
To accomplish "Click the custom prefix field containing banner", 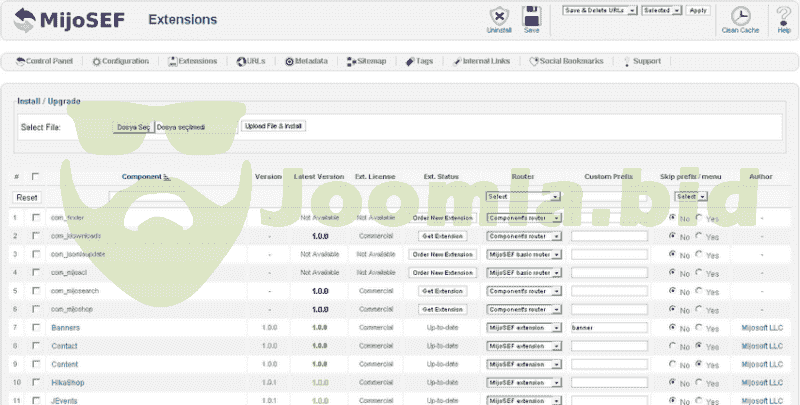I will coord(609,327).
